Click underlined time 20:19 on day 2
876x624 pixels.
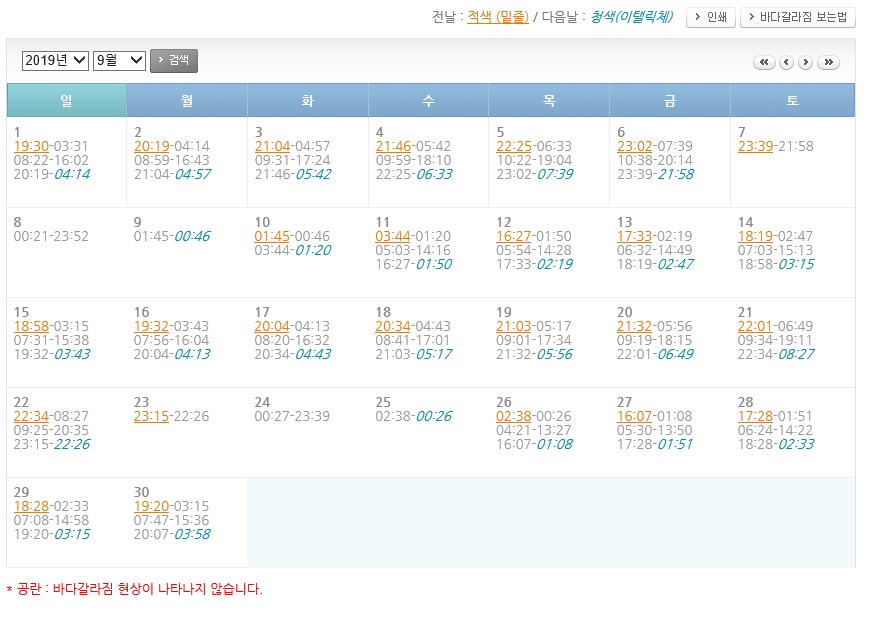(x=151, y=146)
